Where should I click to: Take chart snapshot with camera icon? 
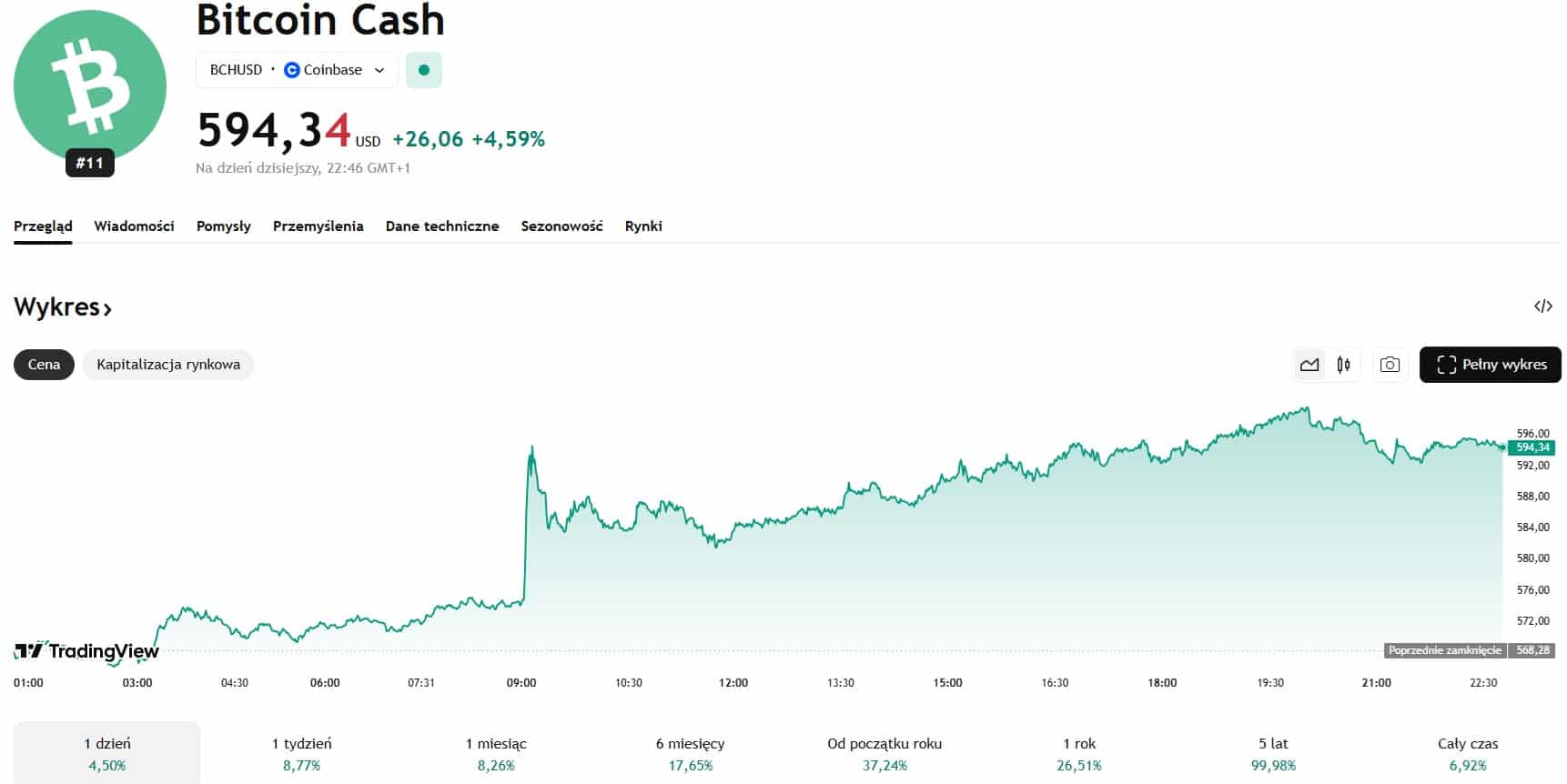click(1390, 365)
